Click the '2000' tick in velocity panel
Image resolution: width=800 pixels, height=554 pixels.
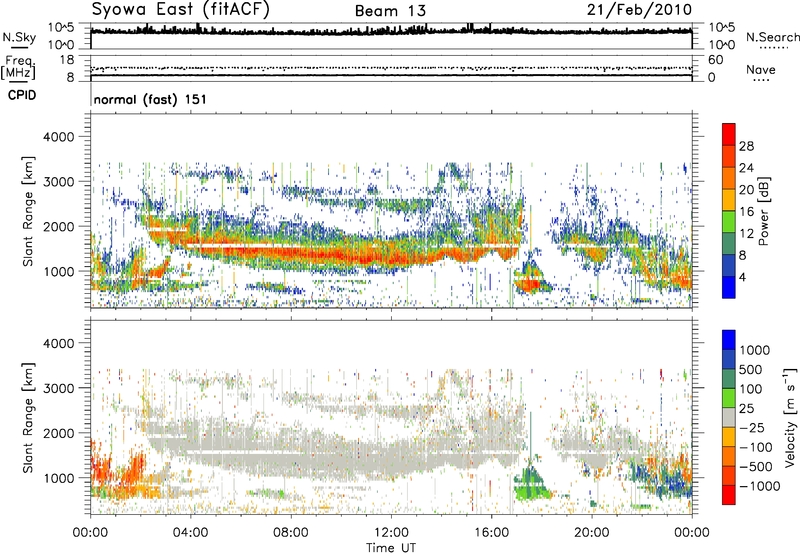tap(58, 433)
